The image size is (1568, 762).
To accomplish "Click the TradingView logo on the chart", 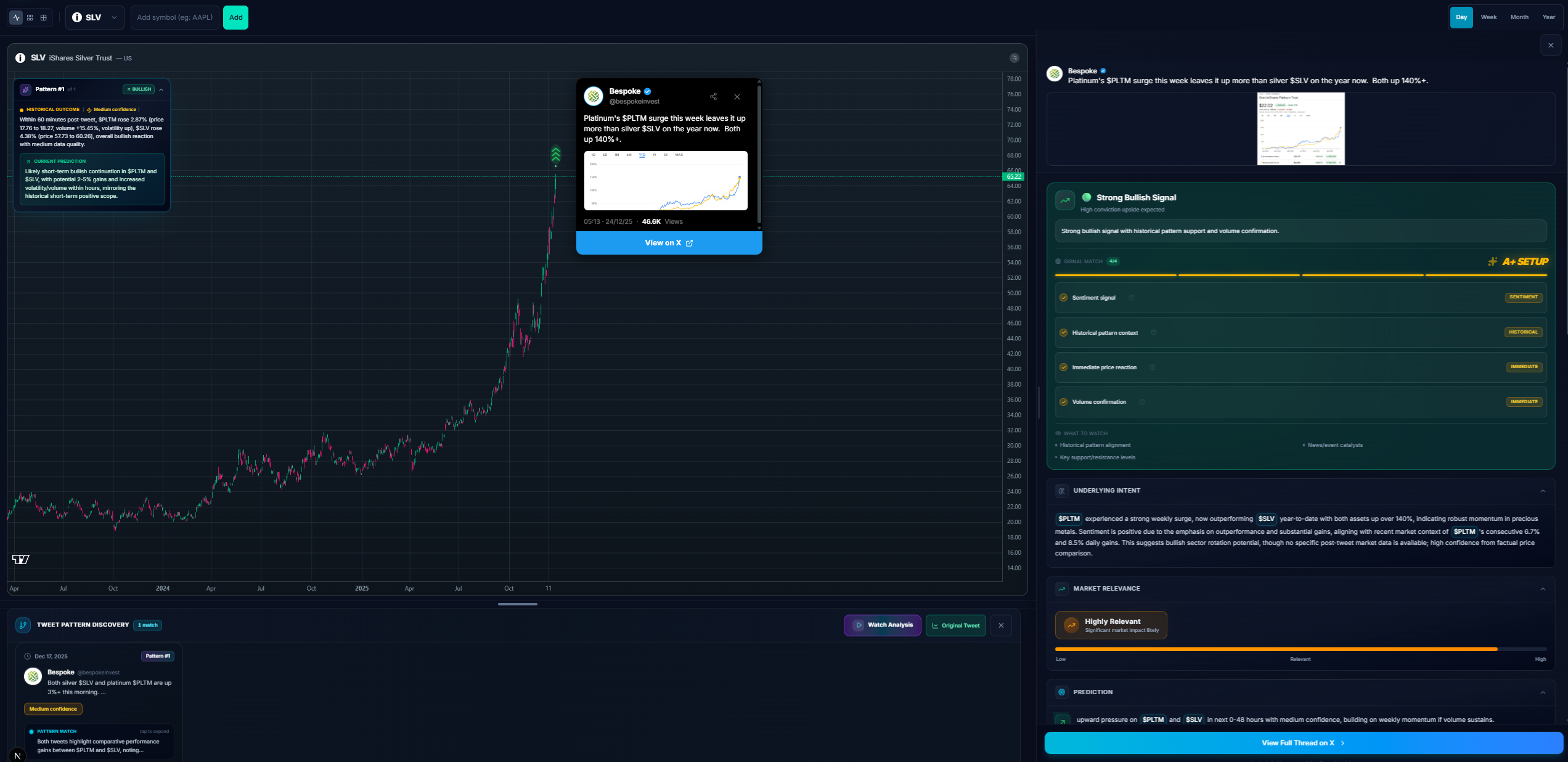I will 20,559.
